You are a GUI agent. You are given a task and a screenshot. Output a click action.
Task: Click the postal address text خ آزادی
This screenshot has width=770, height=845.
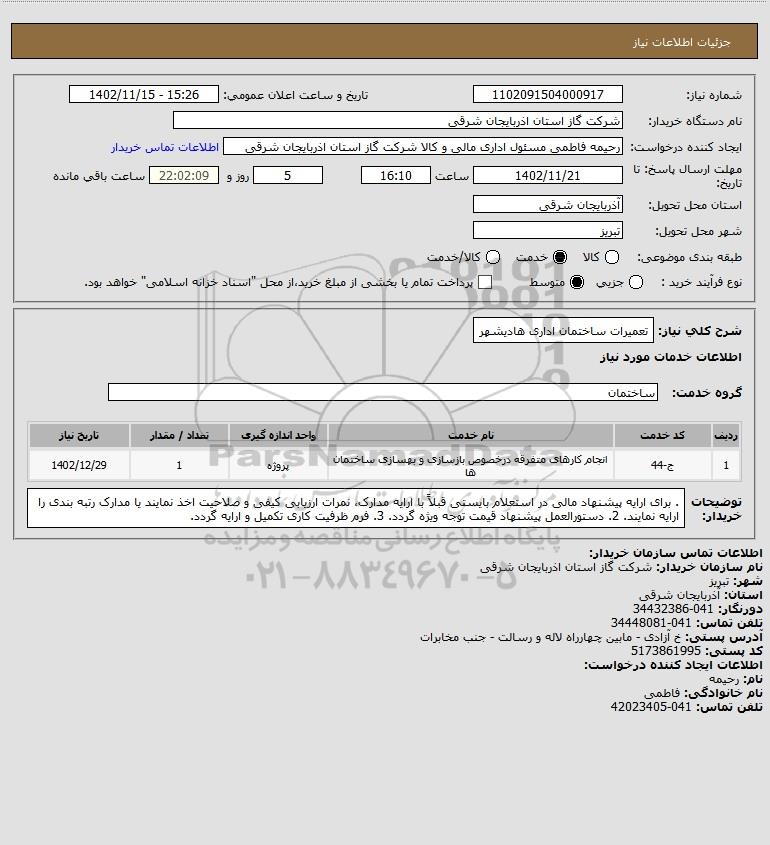click(551, 637)
